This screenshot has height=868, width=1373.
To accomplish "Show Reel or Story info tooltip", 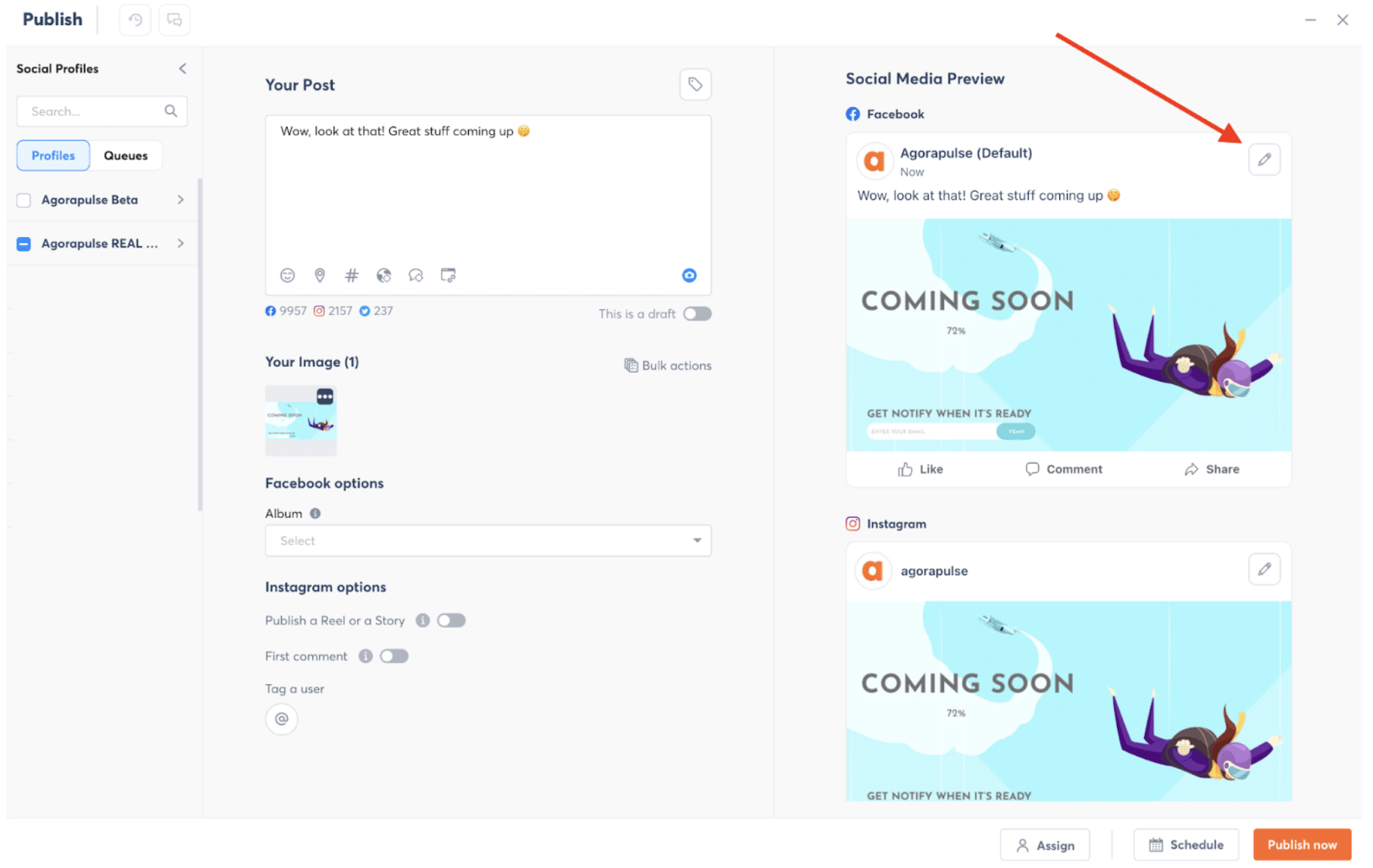I will click(423, 620).
